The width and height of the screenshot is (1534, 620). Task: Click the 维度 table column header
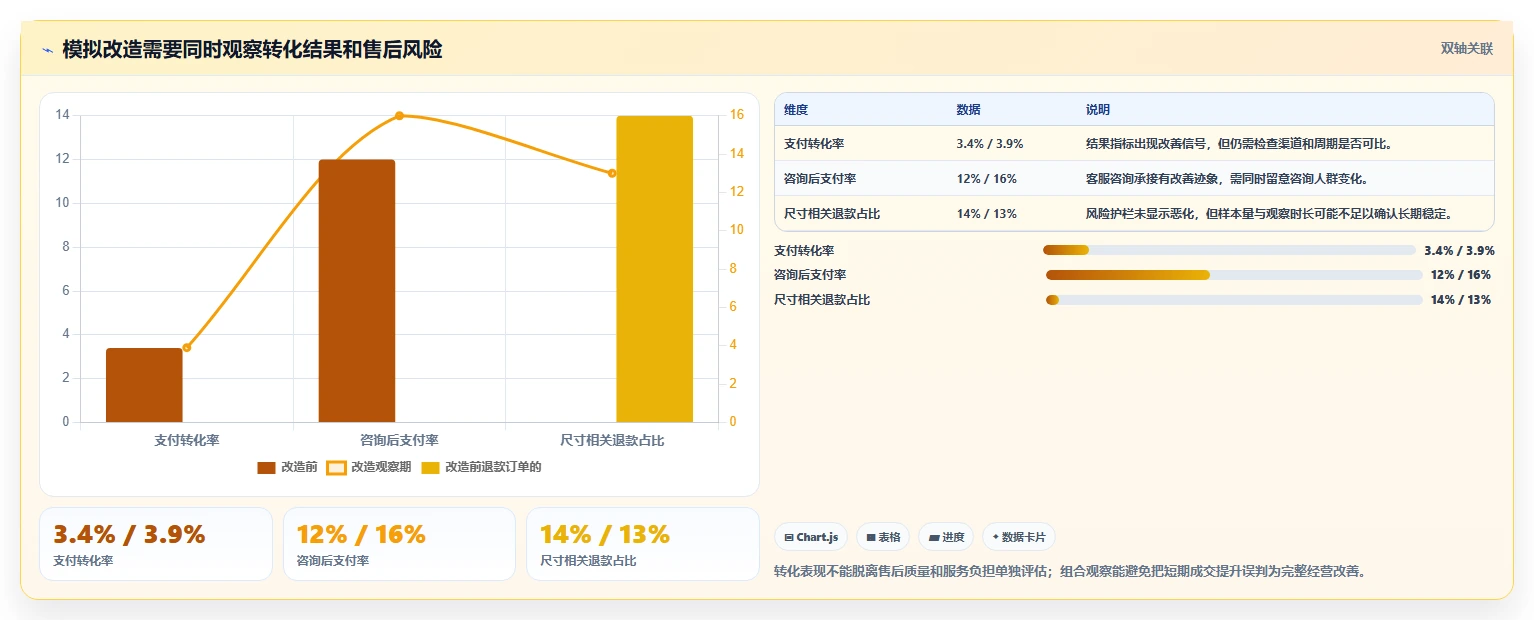pos(796,110)
